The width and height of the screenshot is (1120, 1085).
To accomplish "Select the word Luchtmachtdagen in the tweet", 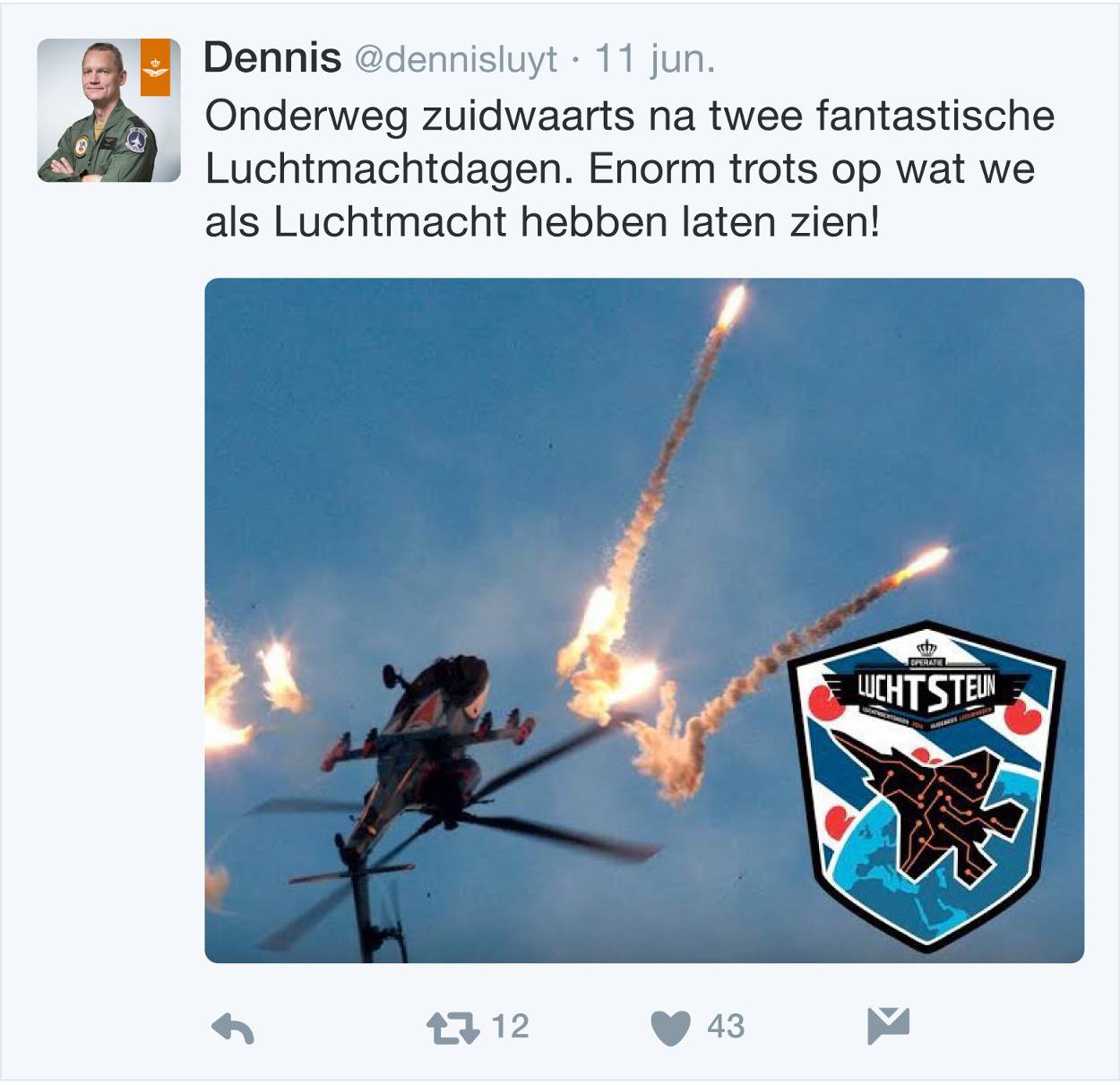I will (388, 170).
